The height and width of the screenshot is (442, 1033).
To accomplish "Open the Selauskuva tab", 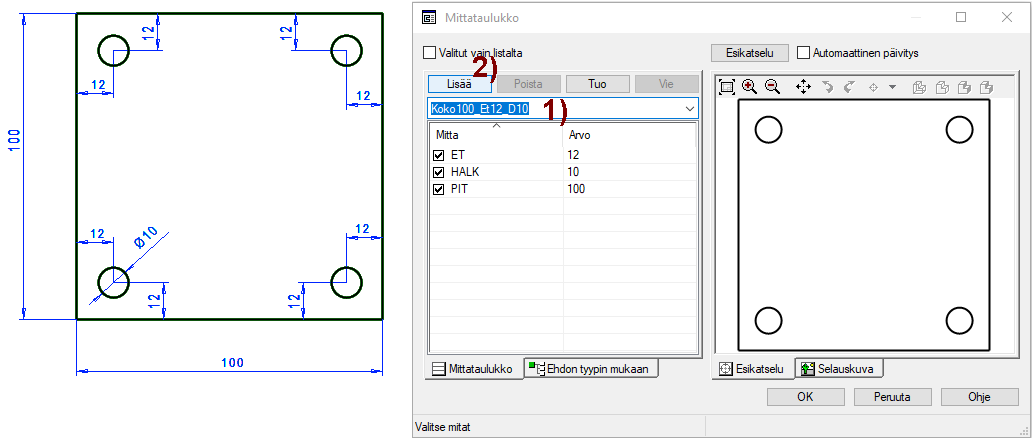I will 838,369.
